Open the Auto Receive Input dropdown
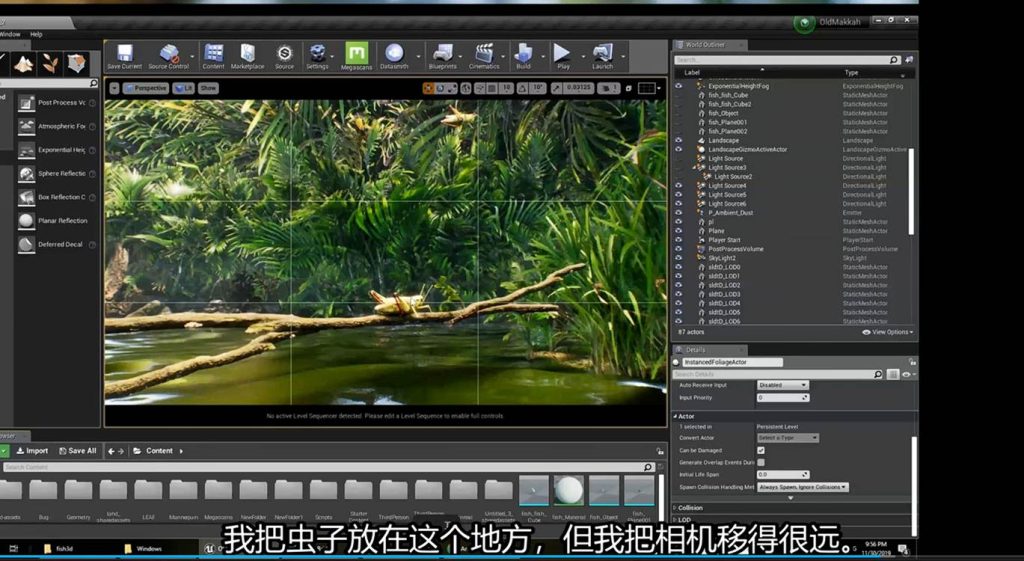1024x561 pixels. (x=782, y=385)
